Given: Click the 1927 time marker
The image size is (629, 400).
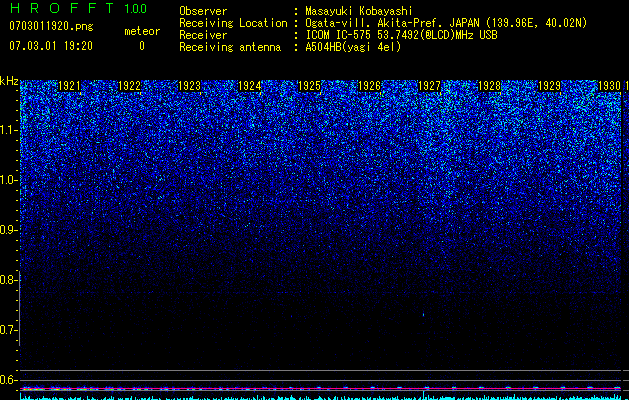Looking at the screenshot, I should (x=430, y=86).
